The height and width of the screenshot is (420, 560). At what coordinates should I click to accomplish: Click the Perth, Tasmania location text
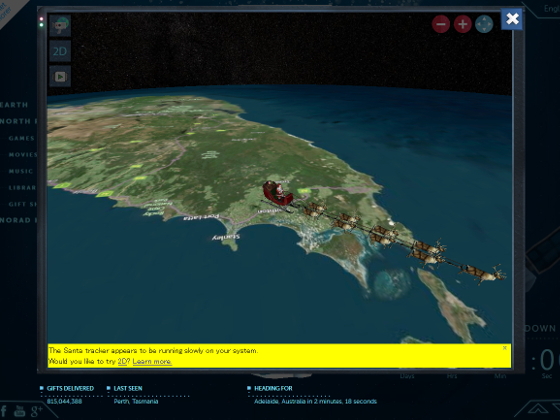(x=136, y=401)
